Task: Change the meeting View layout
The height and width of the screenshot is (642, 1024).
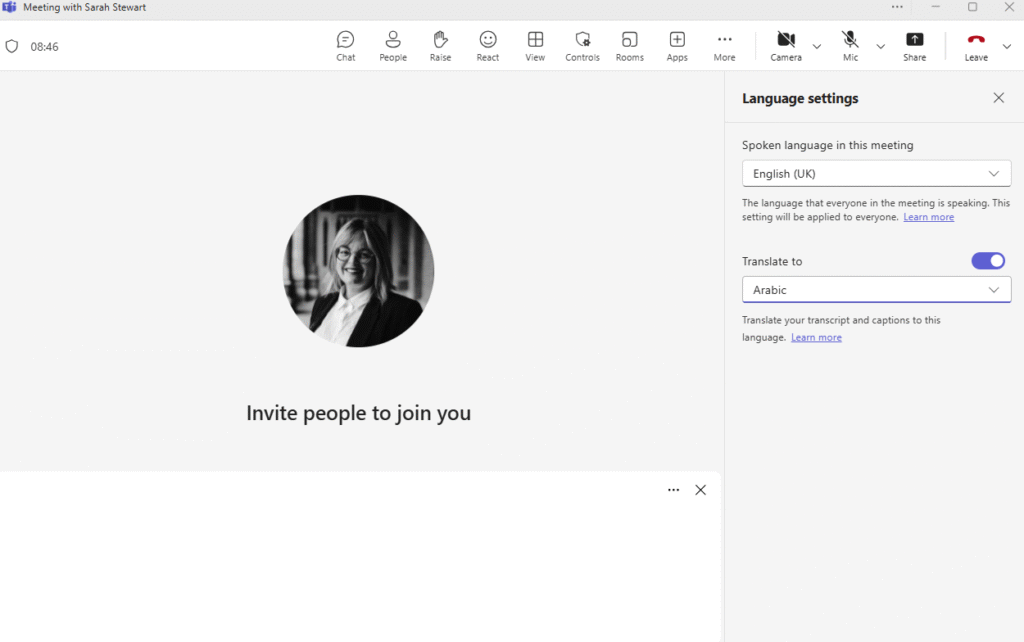Action: click(x=535, y=45)
